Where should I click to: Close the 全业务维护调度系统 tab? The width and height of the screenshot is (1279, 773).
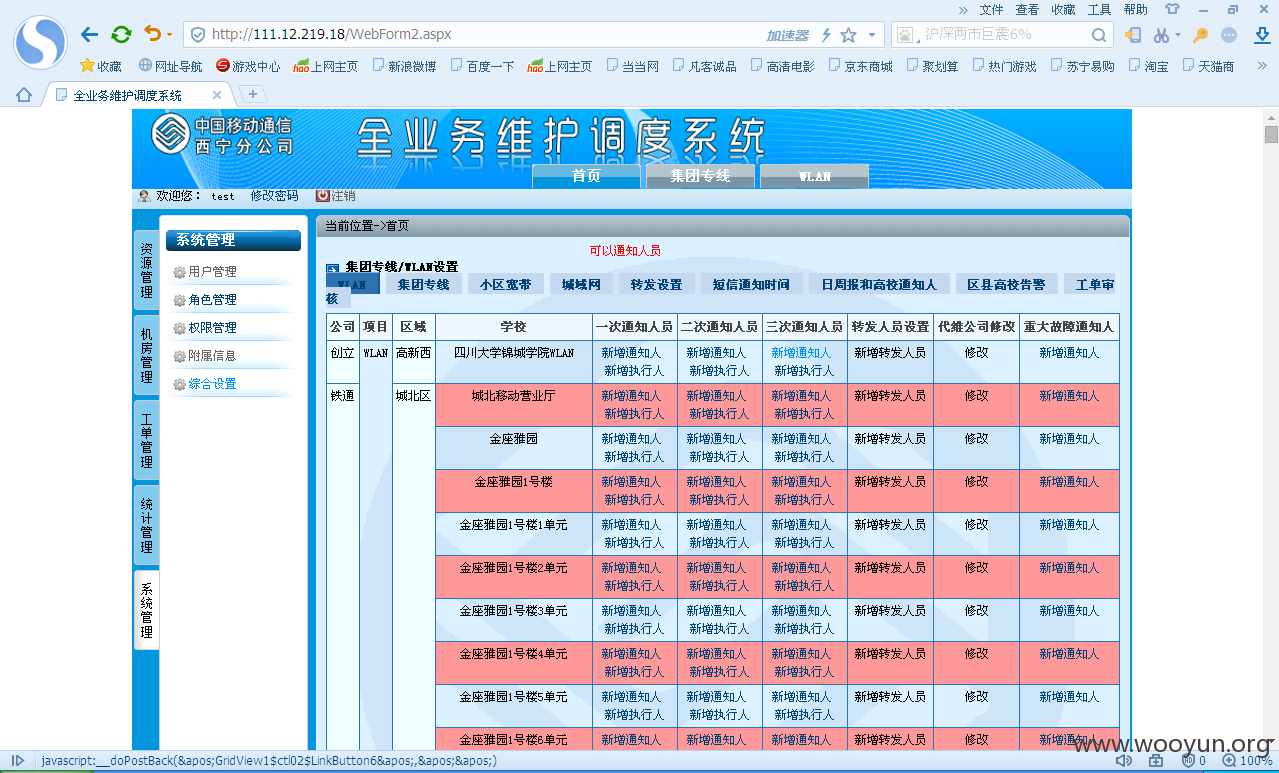[217, 95]
